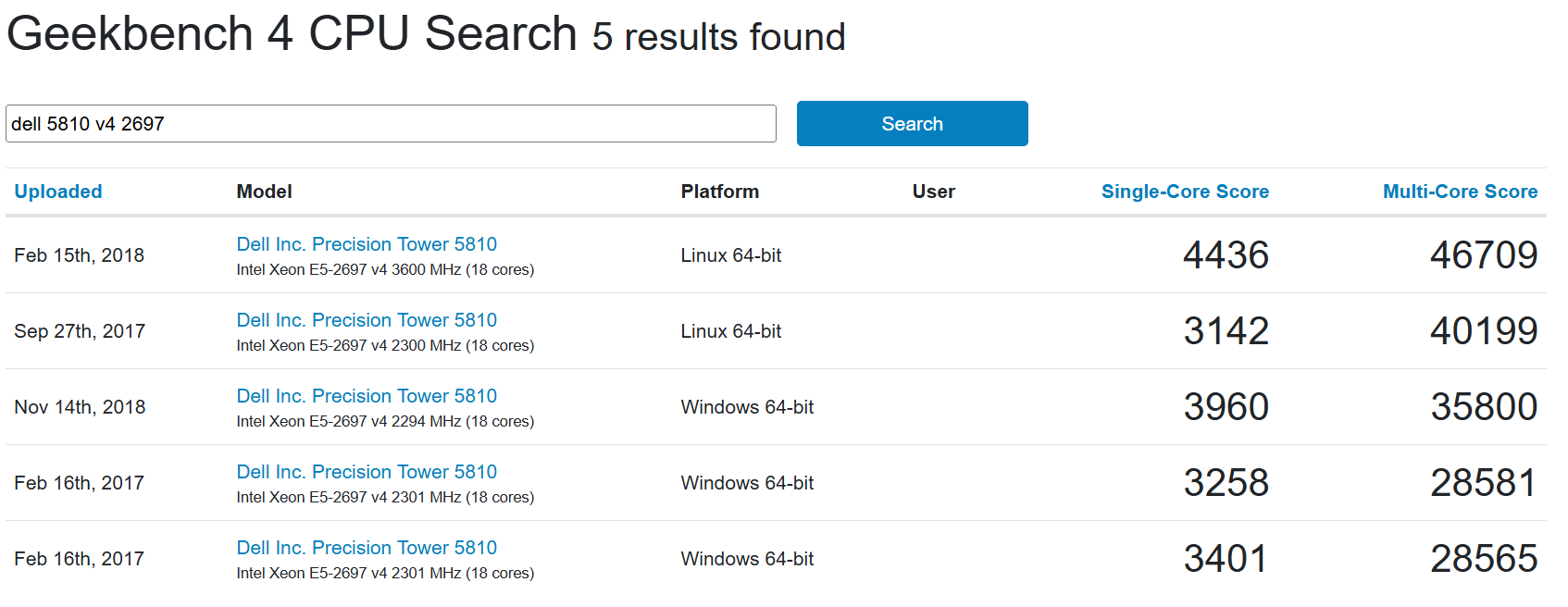Open the Precision Tower 5810 result scoring 28565
The image size is (1568, 607).
tap(367, 548)
